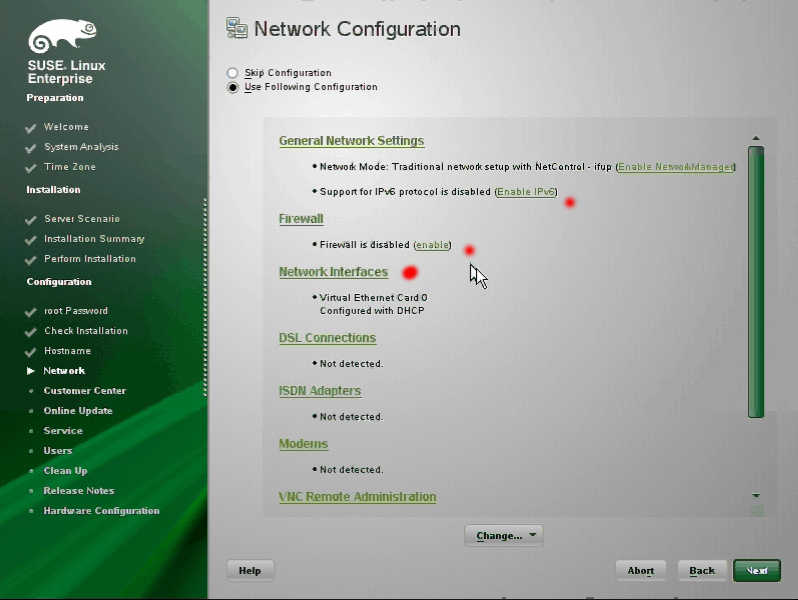Select the Hardware Configuration step
The height and width of the screenshot is (600, 798).
[x=101, y=510]
